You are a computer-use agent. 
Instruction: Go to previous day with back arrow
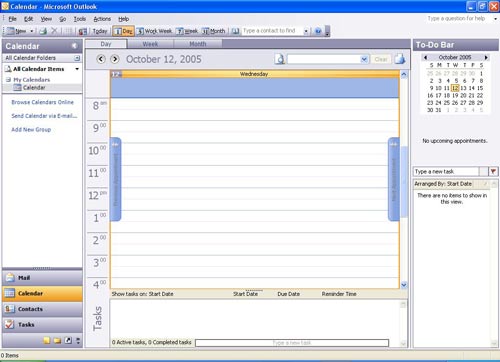101,59
